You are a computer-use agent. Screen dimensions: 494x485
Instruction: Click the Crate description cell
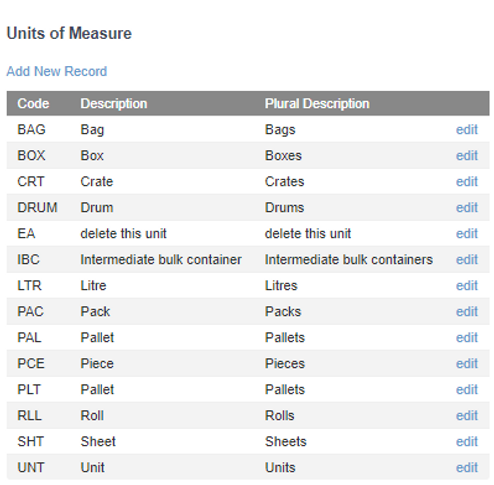click(x=97, y=181)
